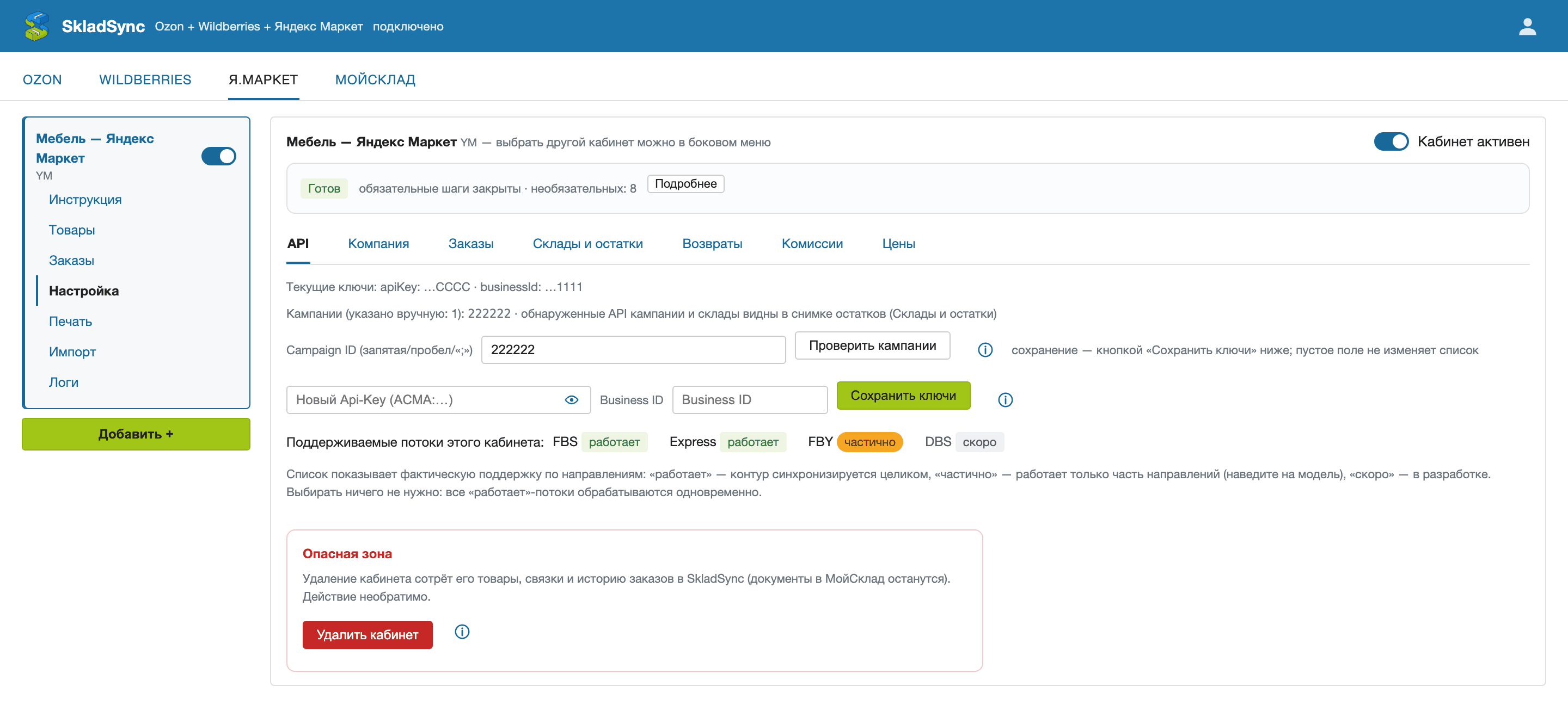Focus the Новый Api-Key input field
This screenshot has width=1568, height=716.
tap(438, 400)
